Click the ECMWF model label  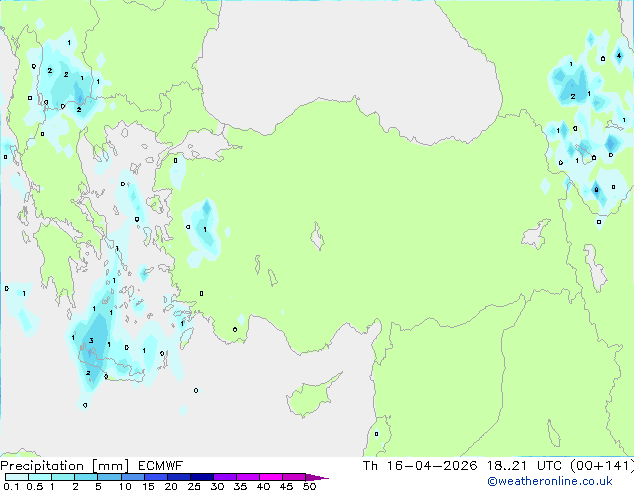[x=161, y=466]
